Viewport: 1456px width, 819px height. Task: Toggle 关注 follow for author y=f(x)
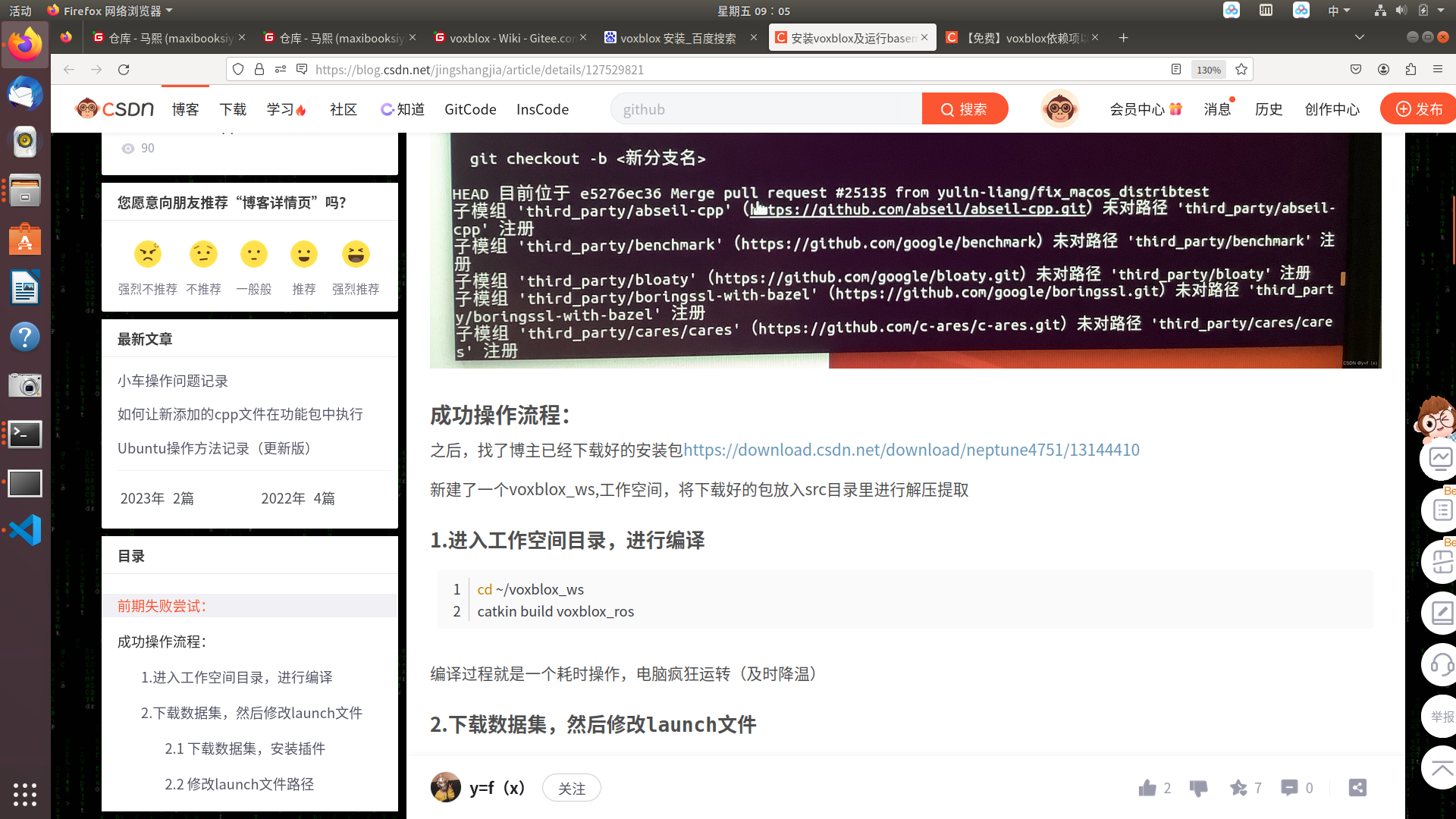571,789
